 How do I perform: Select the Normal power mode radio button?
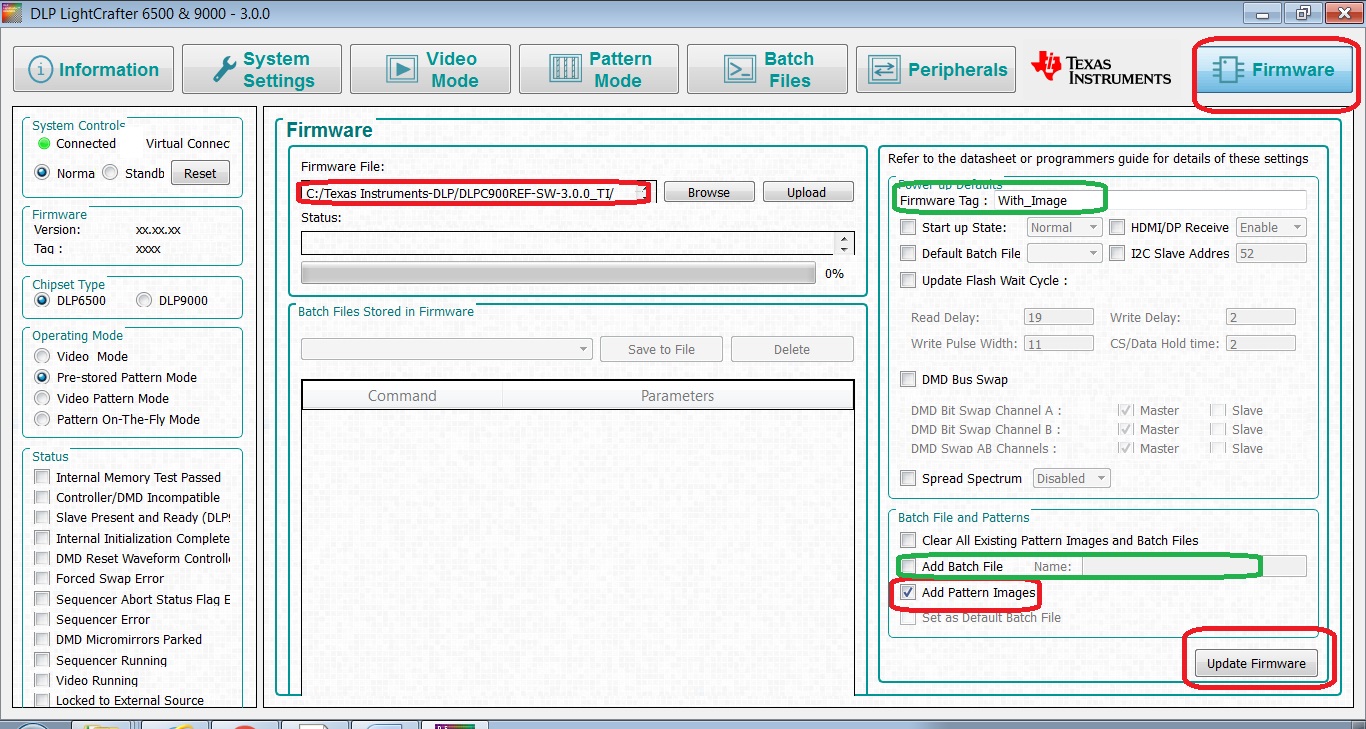42,172
